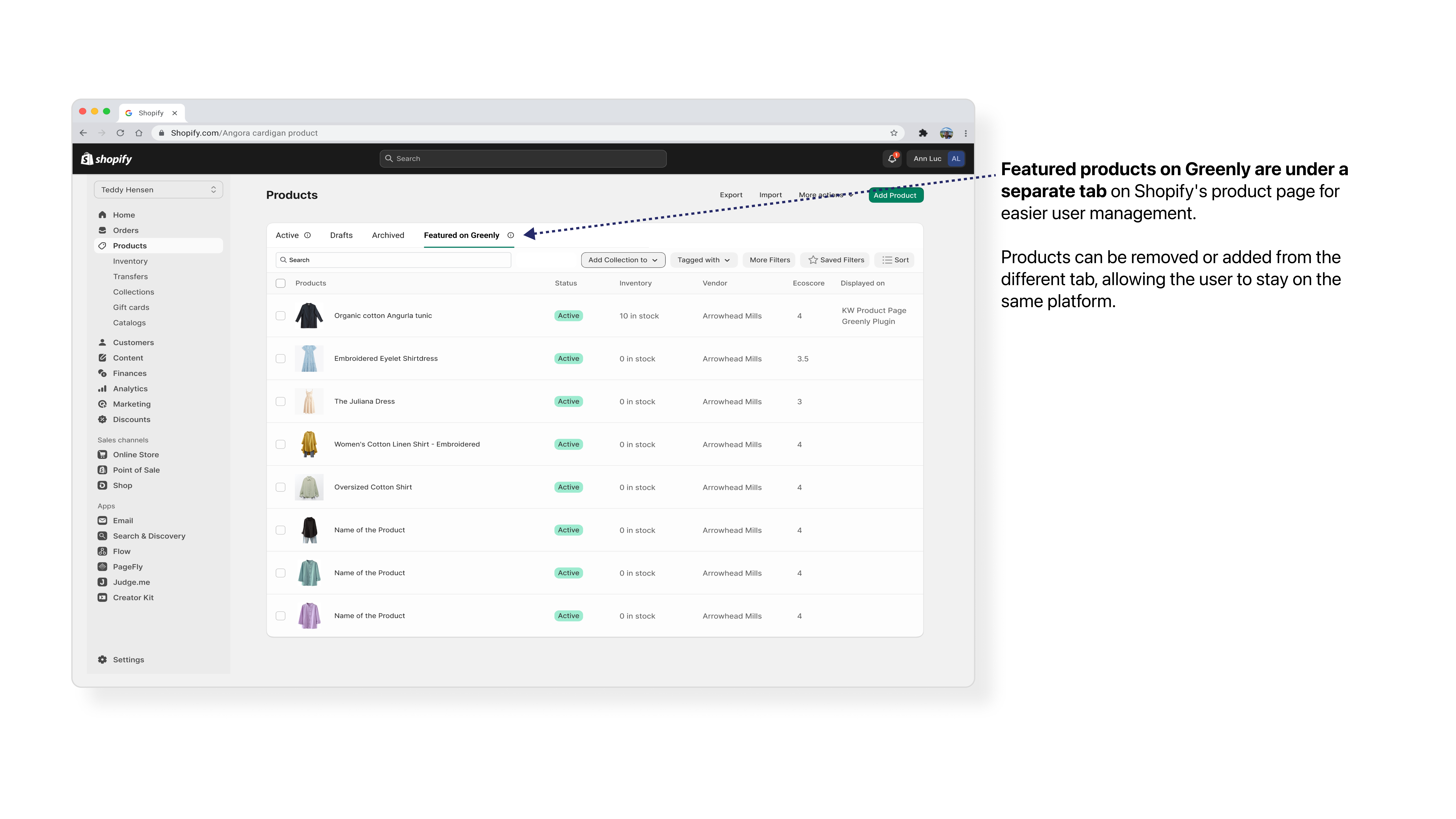This screenshot has height=819, width=1456.
Task: Click the browser address bar
Action: coord(528,133)
